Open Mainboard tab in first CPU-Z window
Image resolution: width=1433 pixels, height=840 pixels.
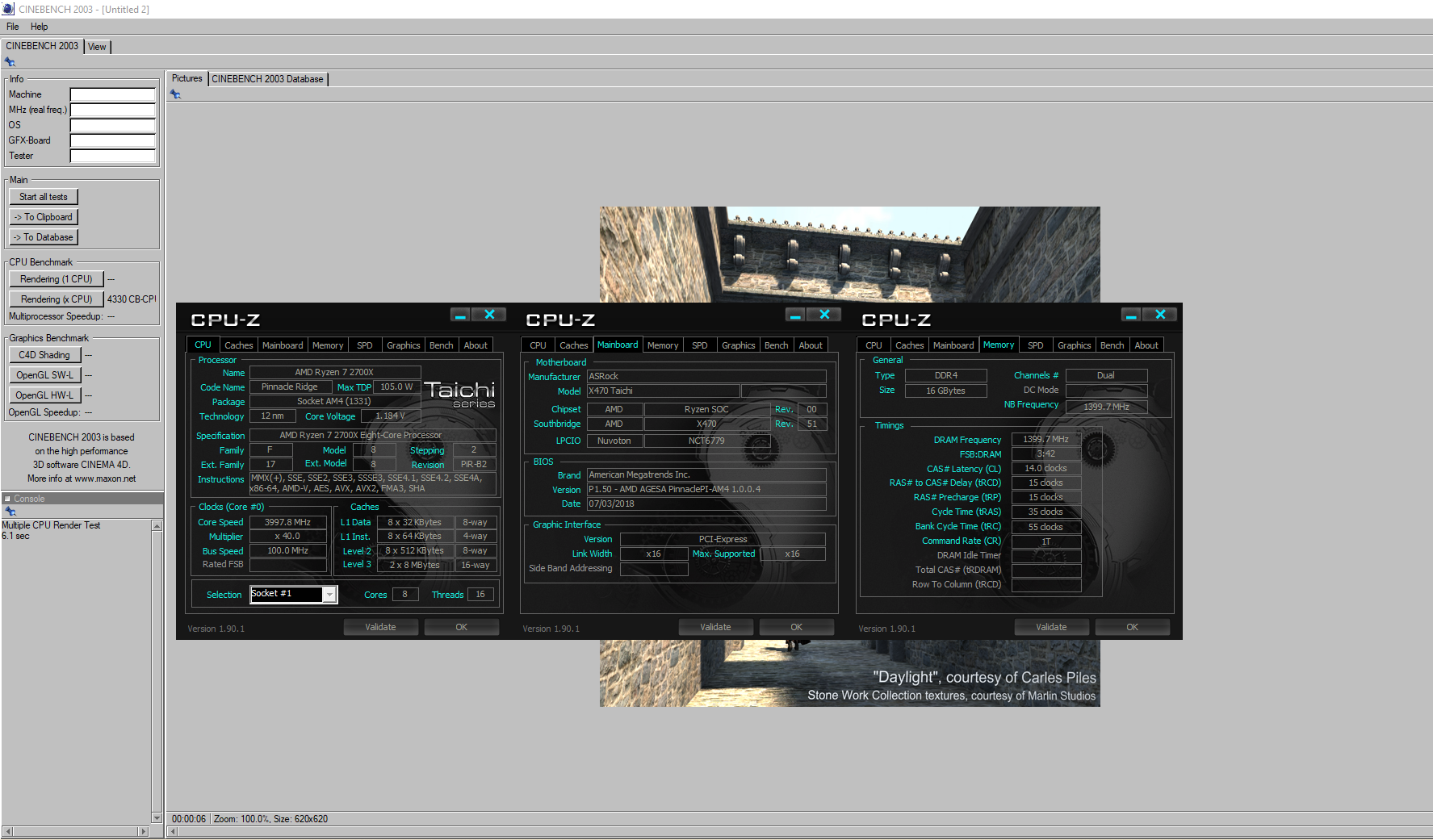click(x=283, y=345)
